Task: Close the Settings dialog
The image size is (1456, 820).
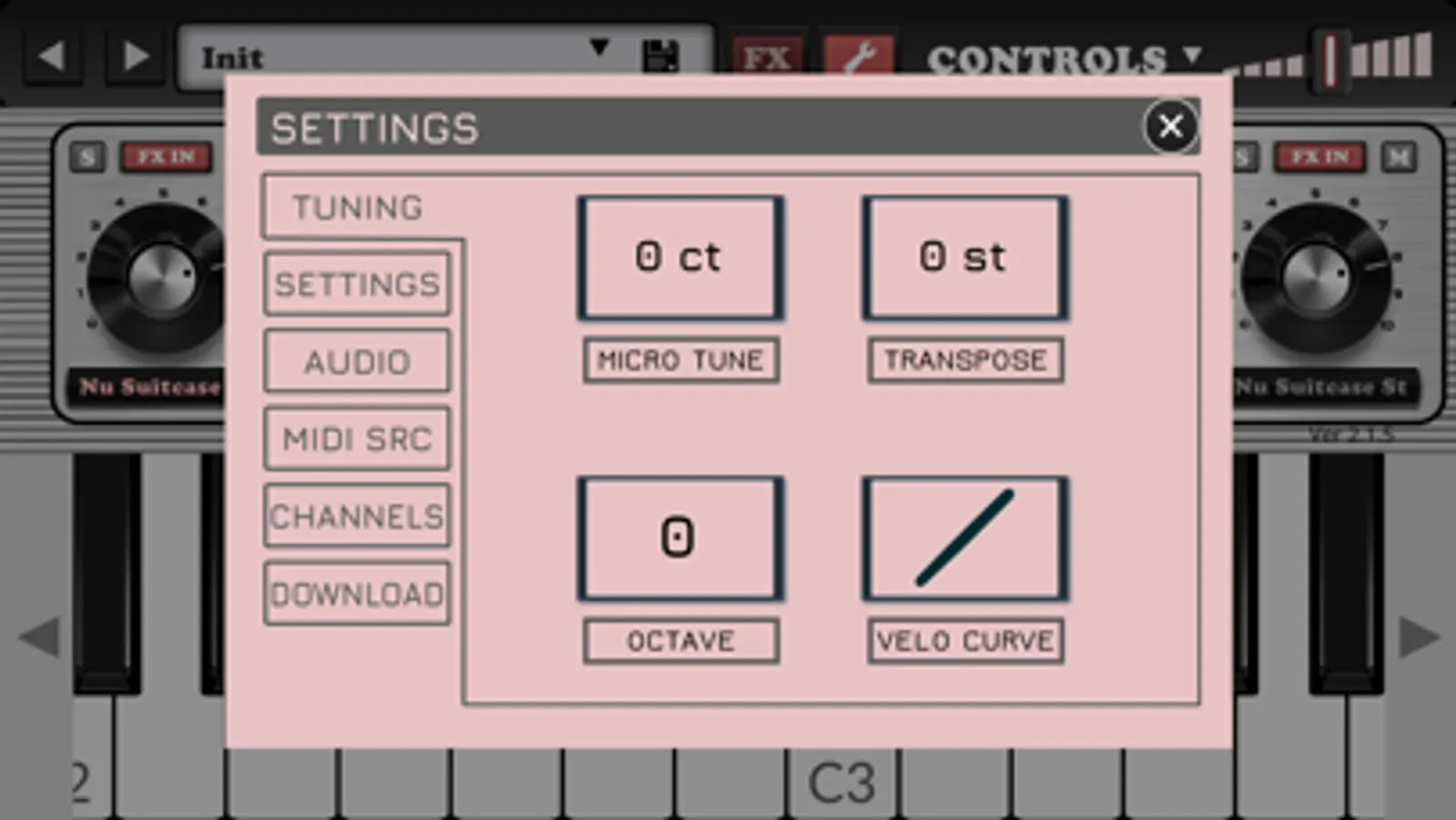Action: 1170,127
